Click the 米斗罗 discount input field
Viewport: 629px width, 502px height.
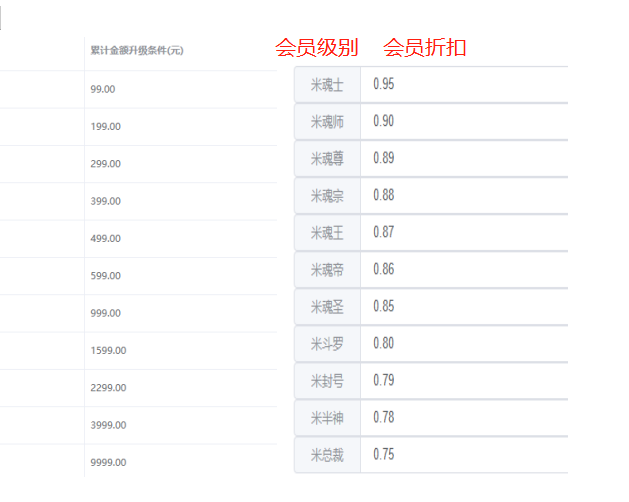click(465, 343)
